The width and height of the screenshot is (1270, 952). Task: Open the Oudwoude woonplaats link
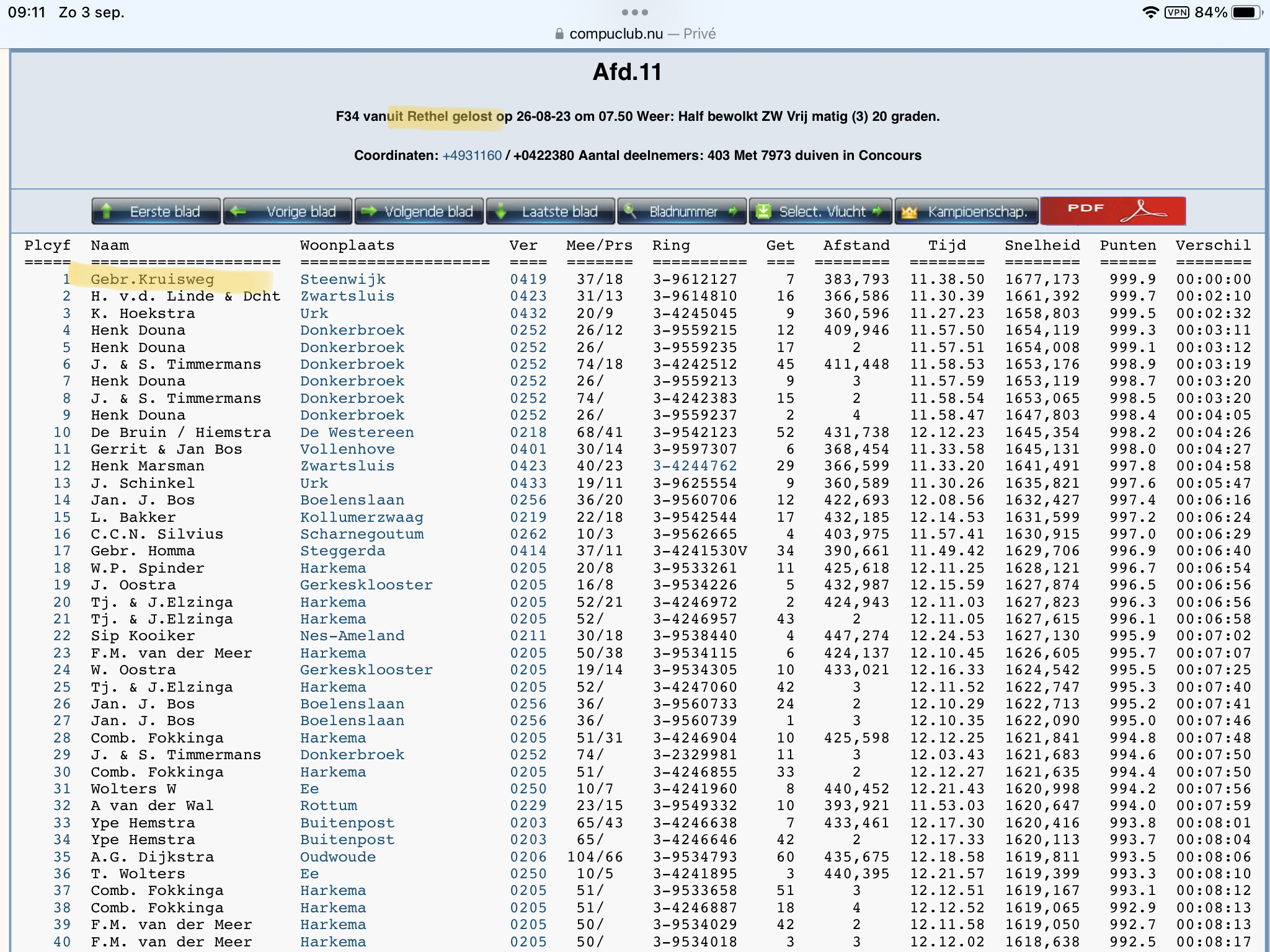coord(338,857)
